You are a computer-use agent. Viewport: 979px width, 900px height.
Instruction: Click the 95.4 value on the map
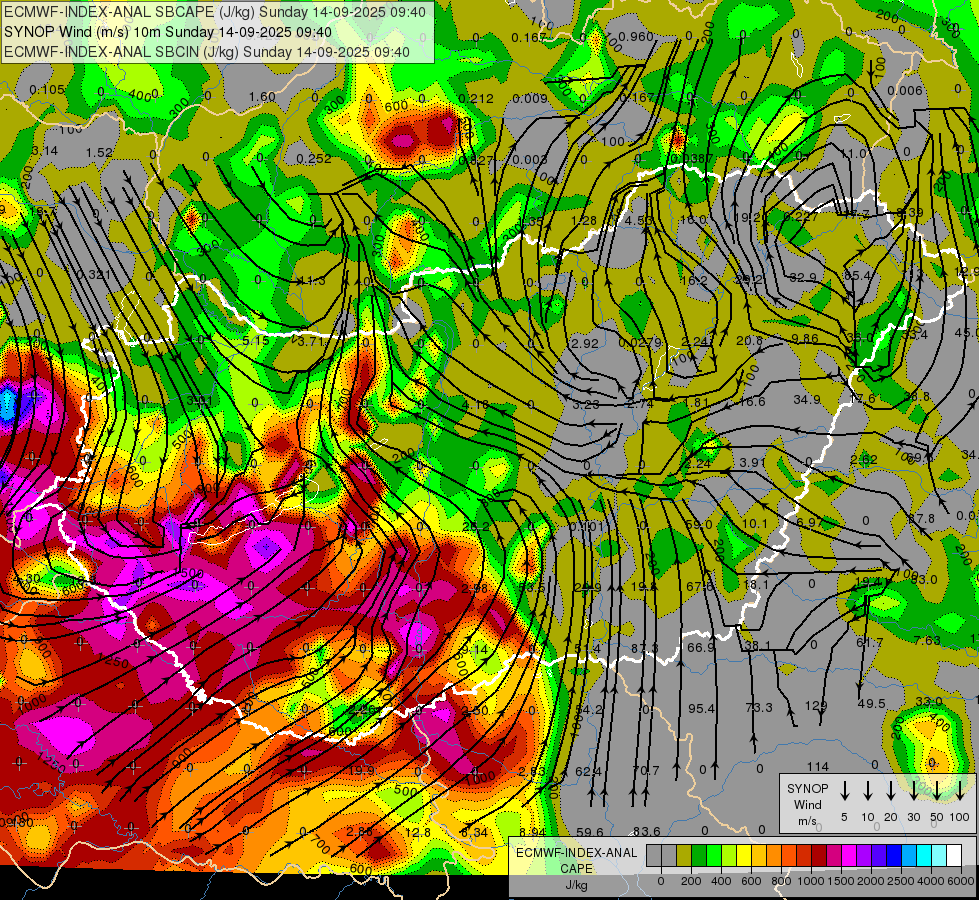point(701,708)
